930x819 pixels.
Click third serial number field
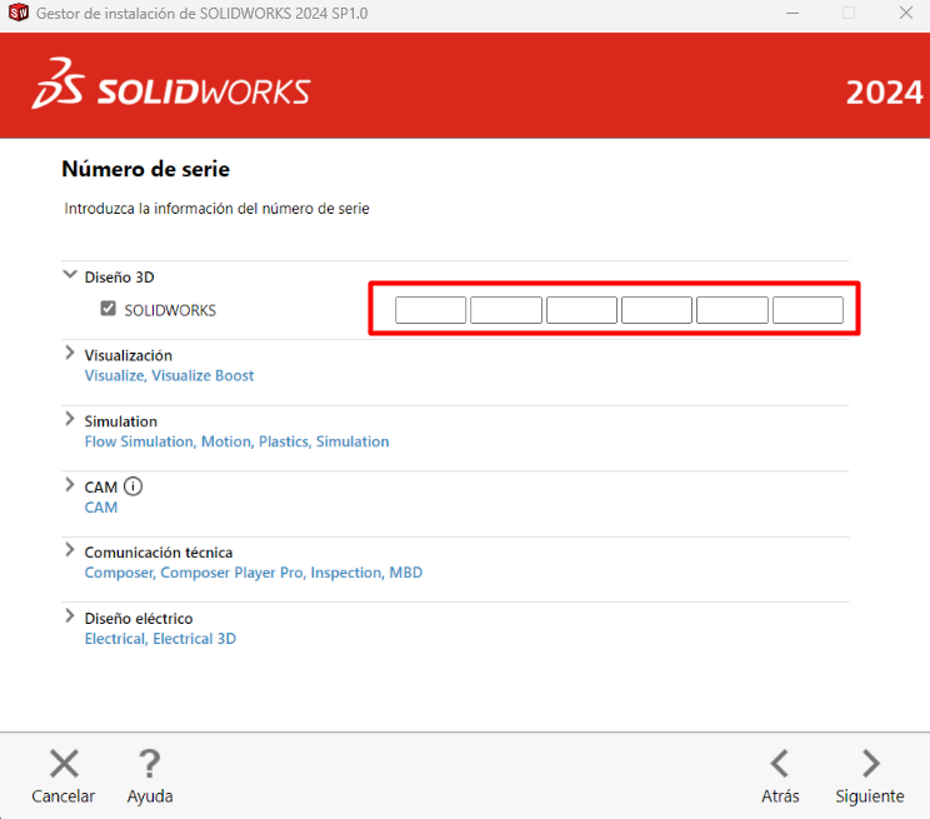581,310
